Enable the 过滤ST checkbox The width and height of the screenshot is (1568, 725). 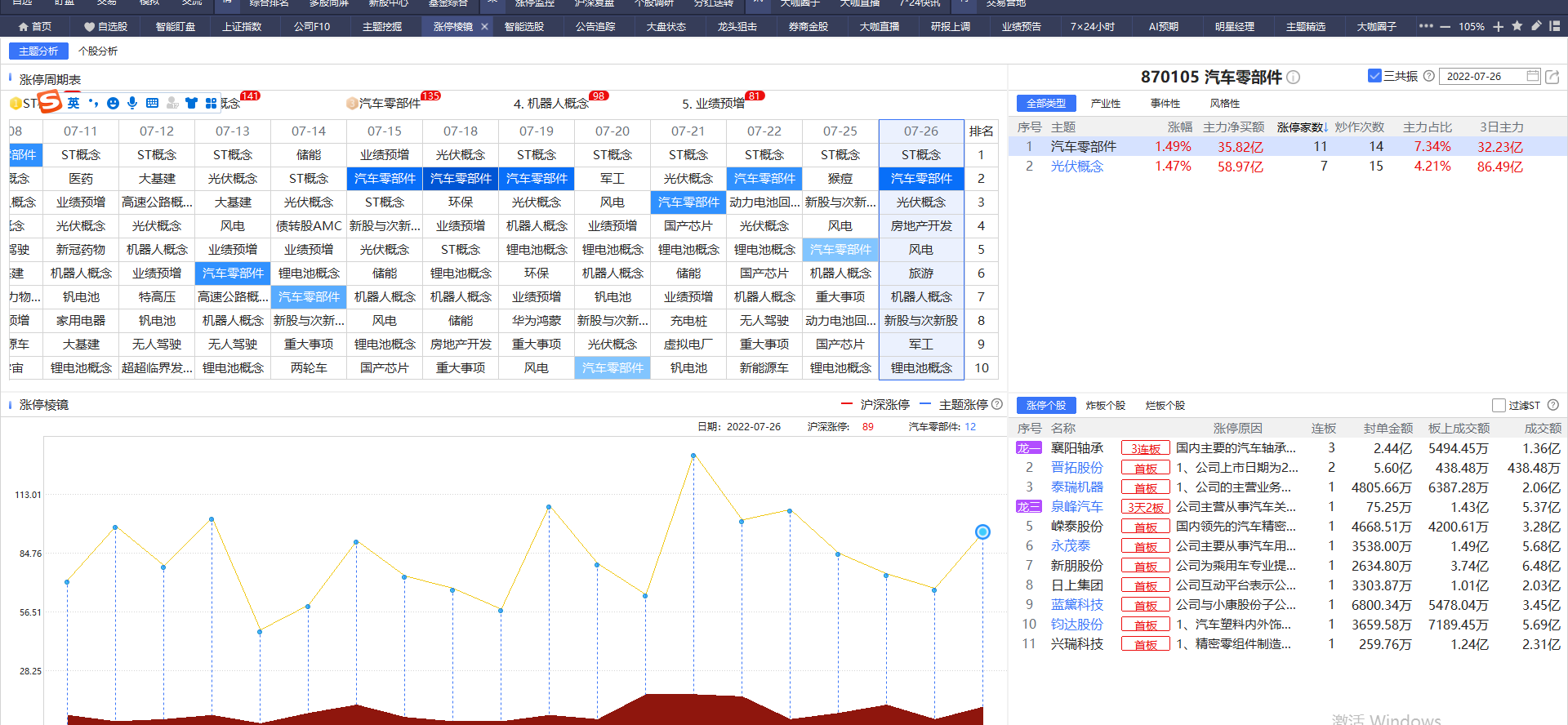(x=1499, y=405)
